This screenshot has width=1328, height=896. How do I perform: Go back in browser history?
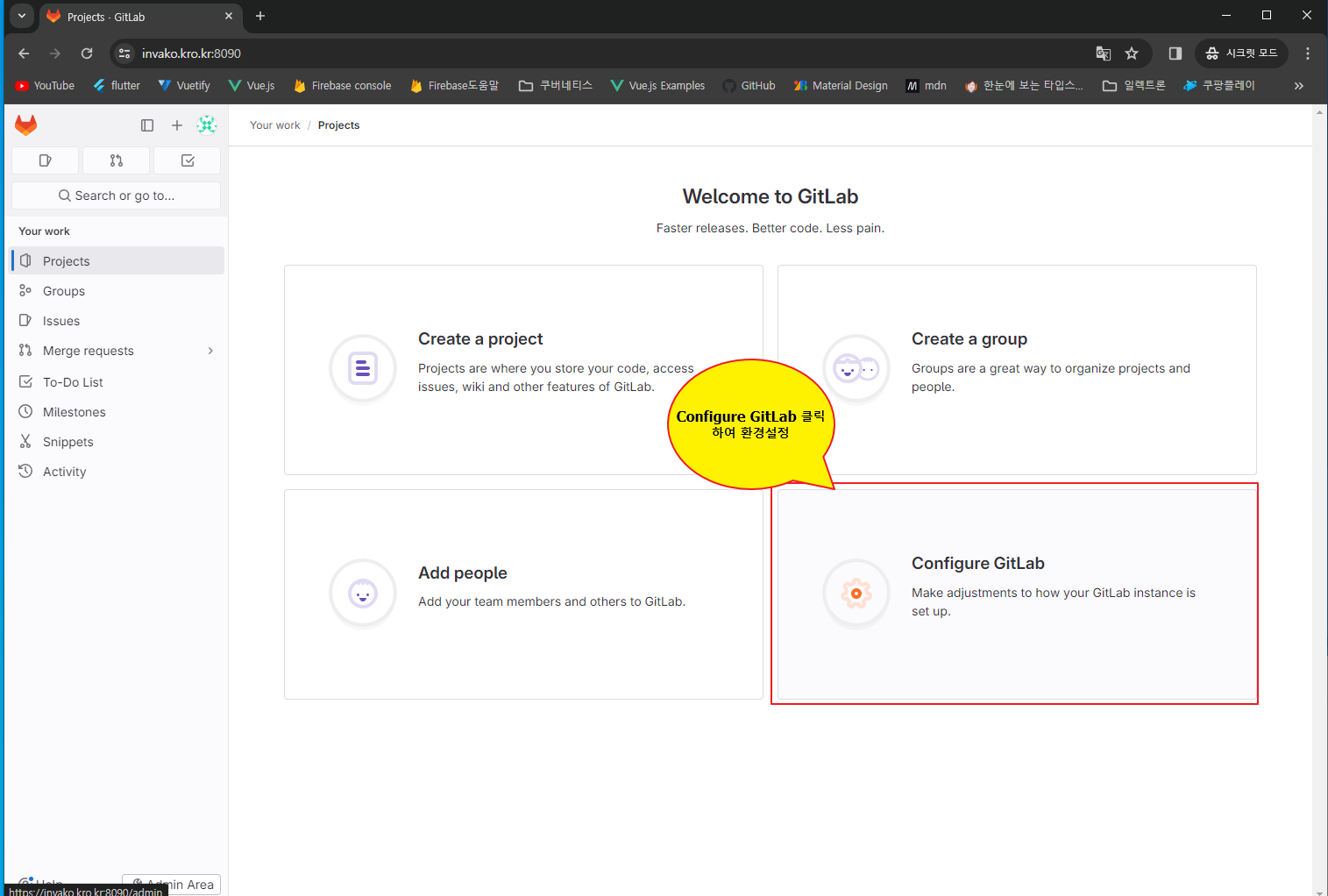point(24,53)
